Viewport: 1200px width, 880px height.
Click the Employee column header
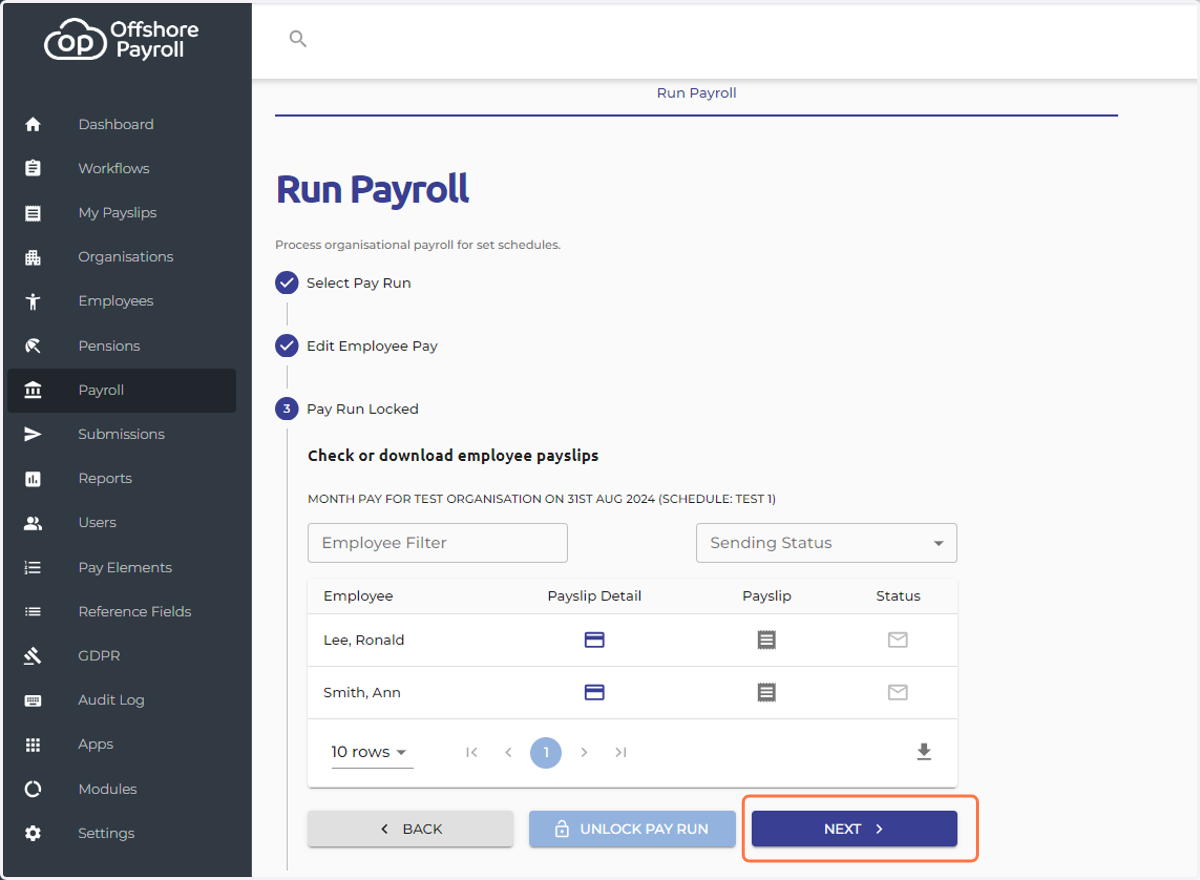click(358, 596)
